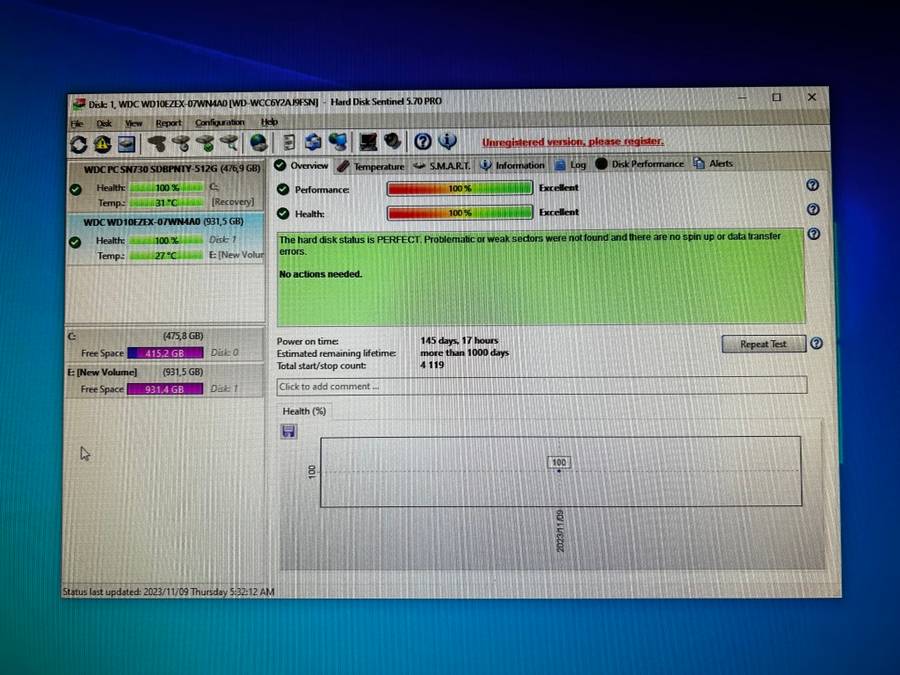Screen dimensions: 900x675
Task: Click the black monitor toolbar icon
Action: [368, 142]
